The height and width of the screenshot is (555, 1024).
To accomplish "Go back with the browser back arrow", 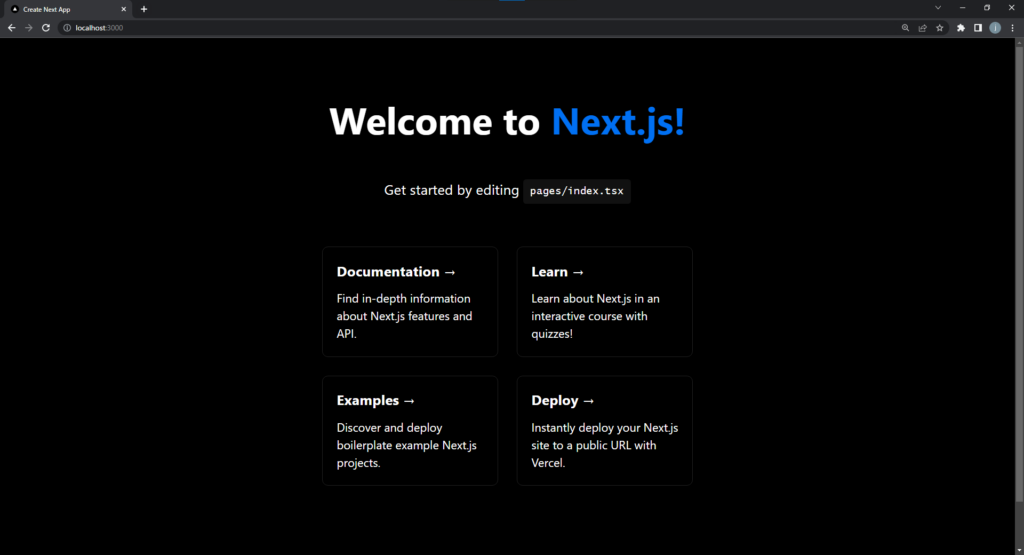I will 11,28.
